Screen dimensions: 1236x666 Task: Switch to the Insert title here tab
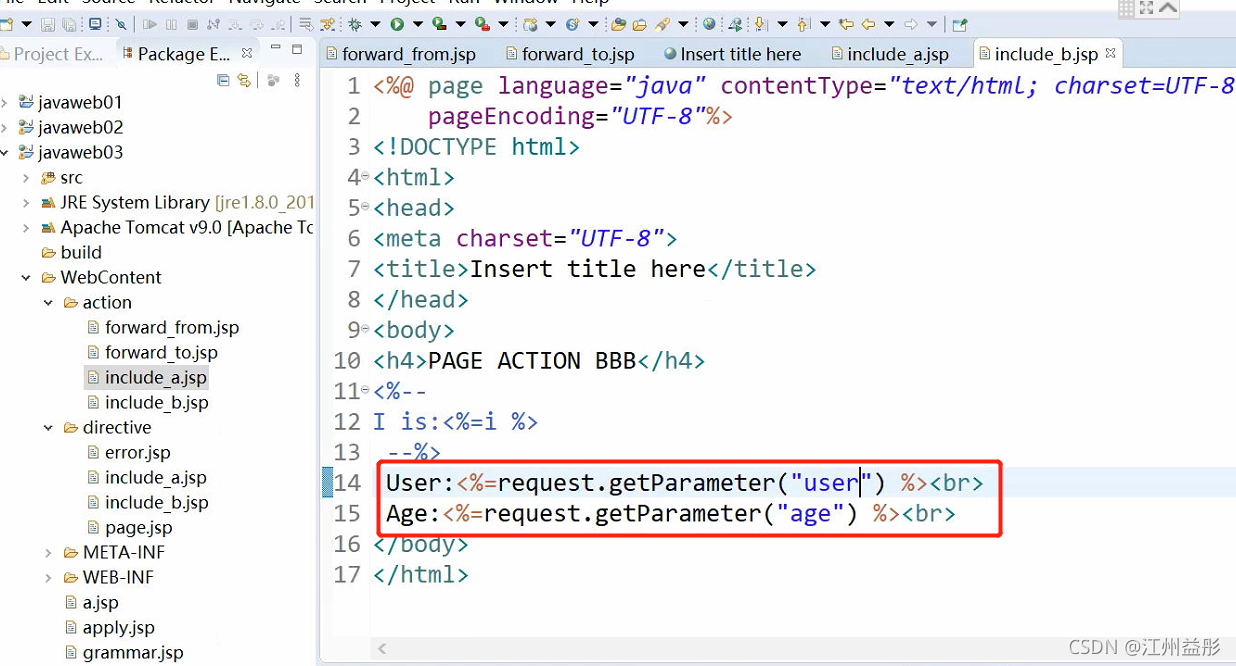pos(732,54)
